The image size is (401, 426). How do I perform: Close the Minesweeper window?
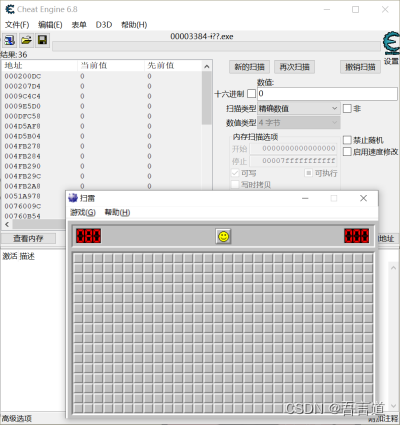coord(363,198)
